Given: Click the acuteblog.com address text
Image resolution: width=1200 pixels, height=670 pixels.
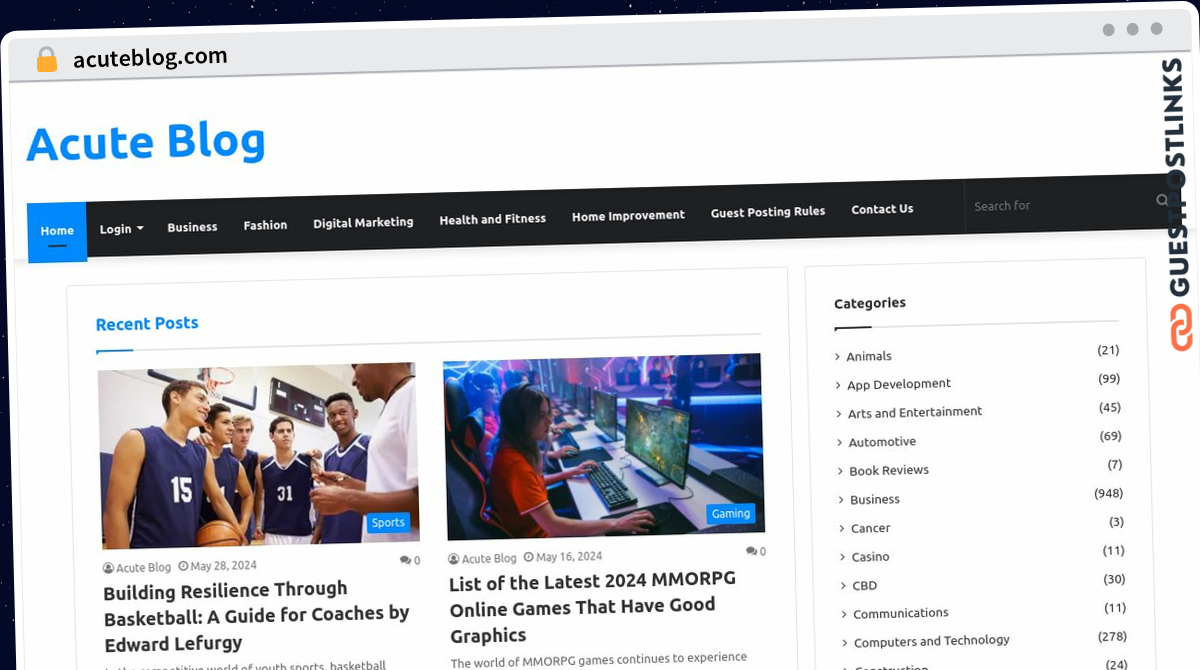Looking at the screenshot, I should (x=150, y=59).
